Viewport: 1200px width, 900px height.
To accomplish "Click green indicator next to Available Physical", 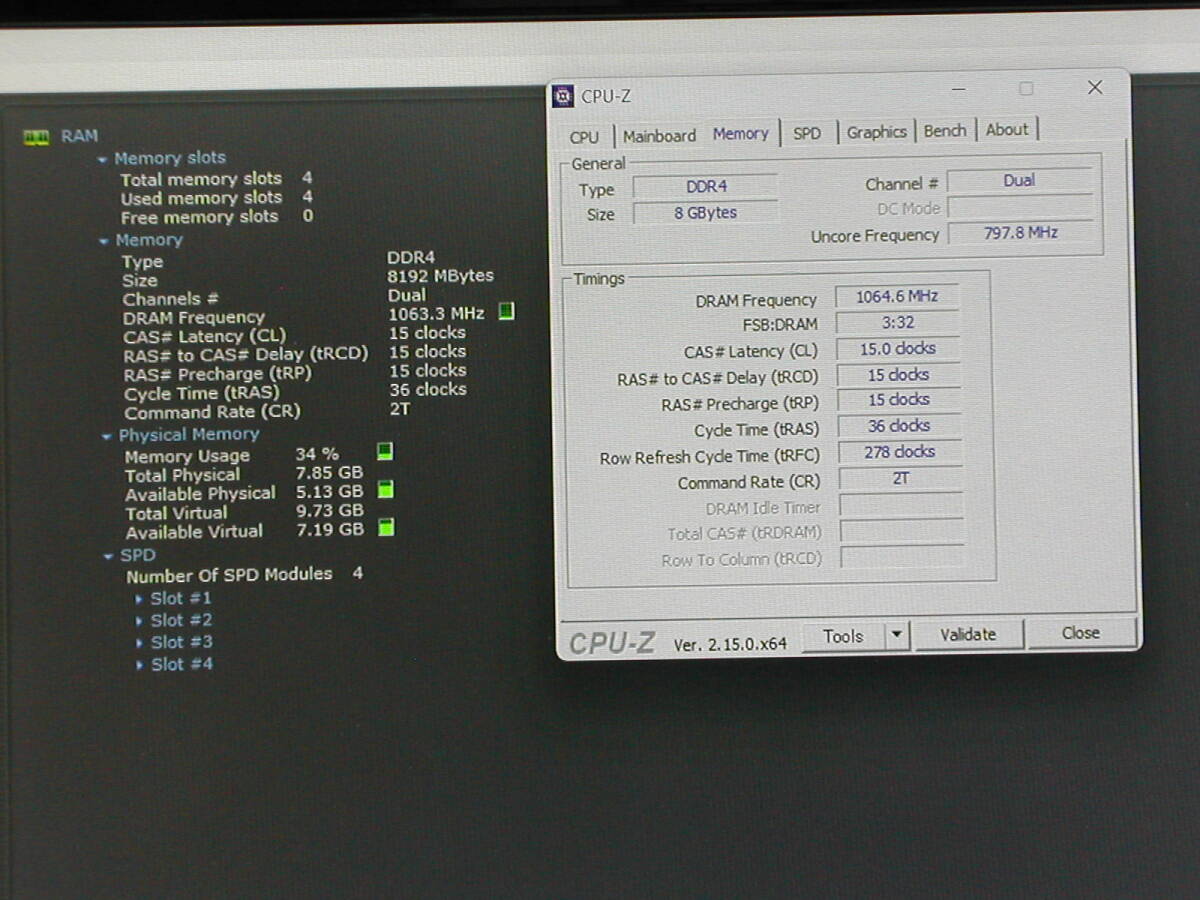I will tap(386, 490).
